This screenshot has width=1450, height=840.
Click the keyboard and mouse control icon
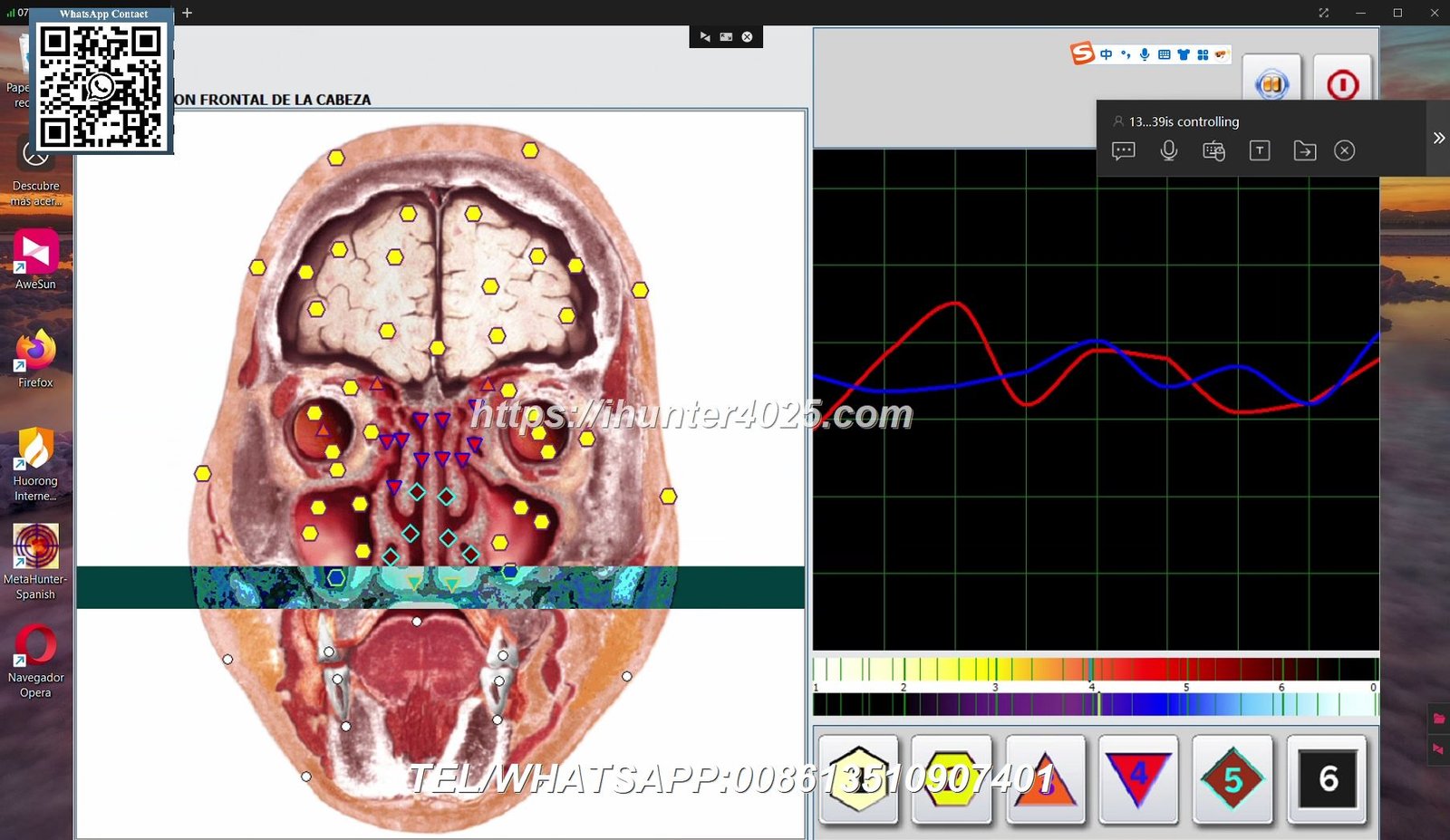coord(1213,150)
